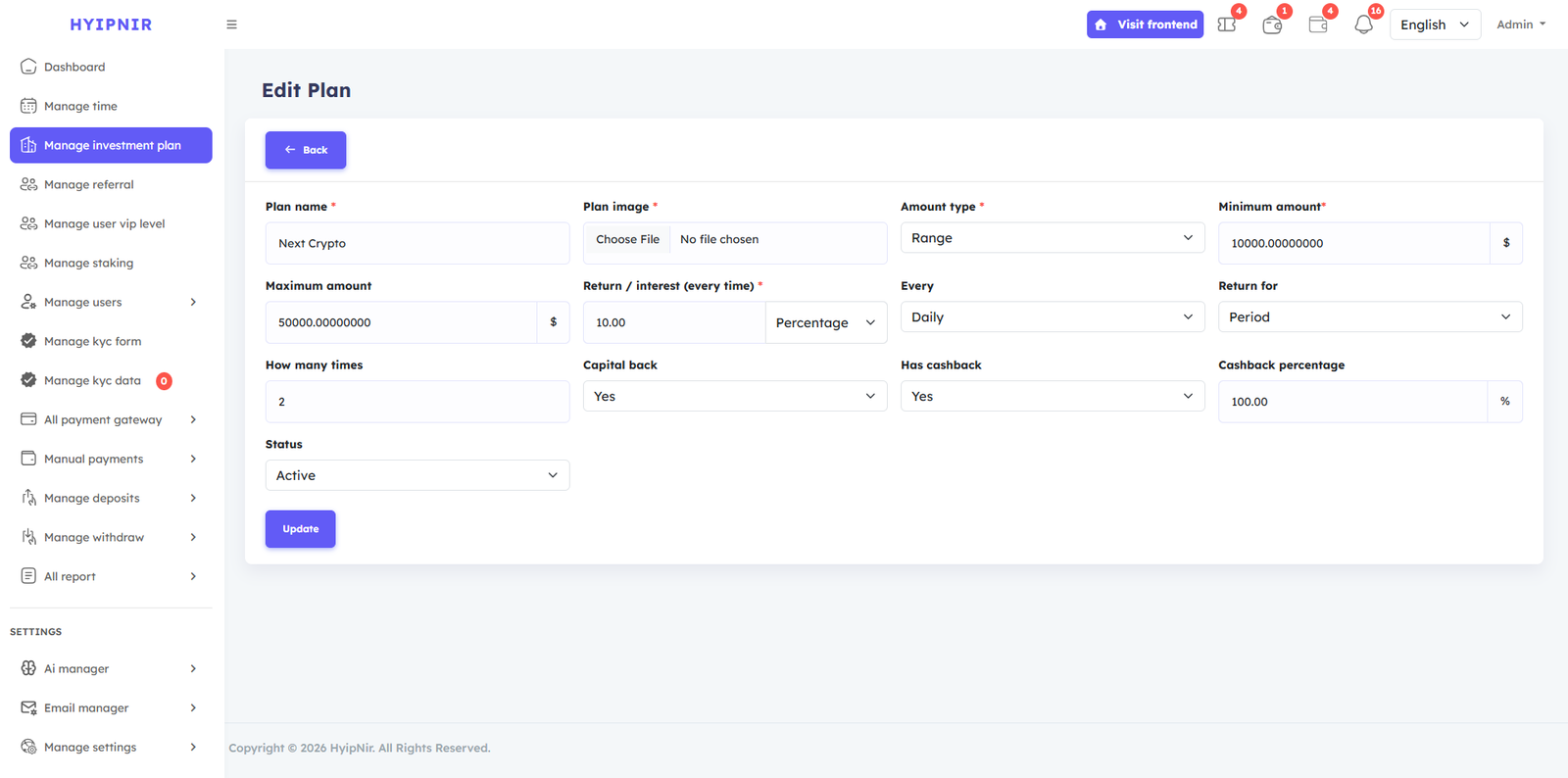Click the Choose File button for Plan image
Screen dimensions: 1568x778
tap(627, 240)
